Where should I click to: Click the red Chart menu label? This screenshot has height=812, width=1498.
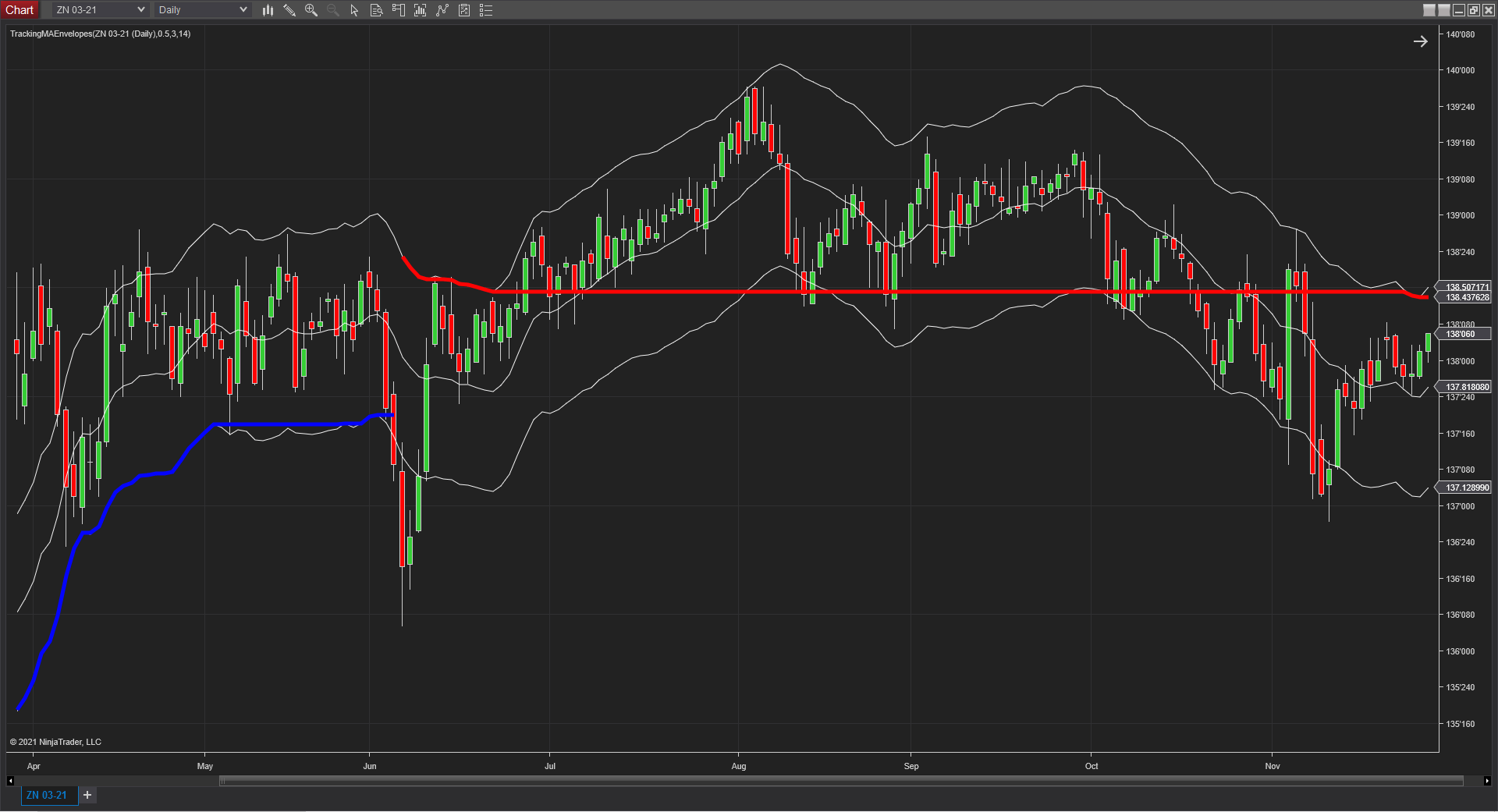click(20, 9)
